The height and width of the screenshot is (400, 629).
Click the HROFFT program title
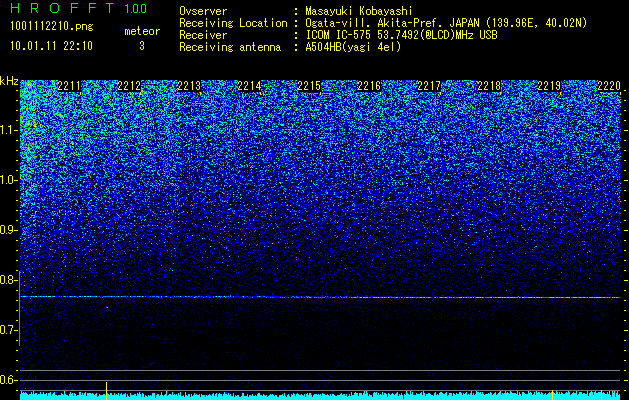63,8
